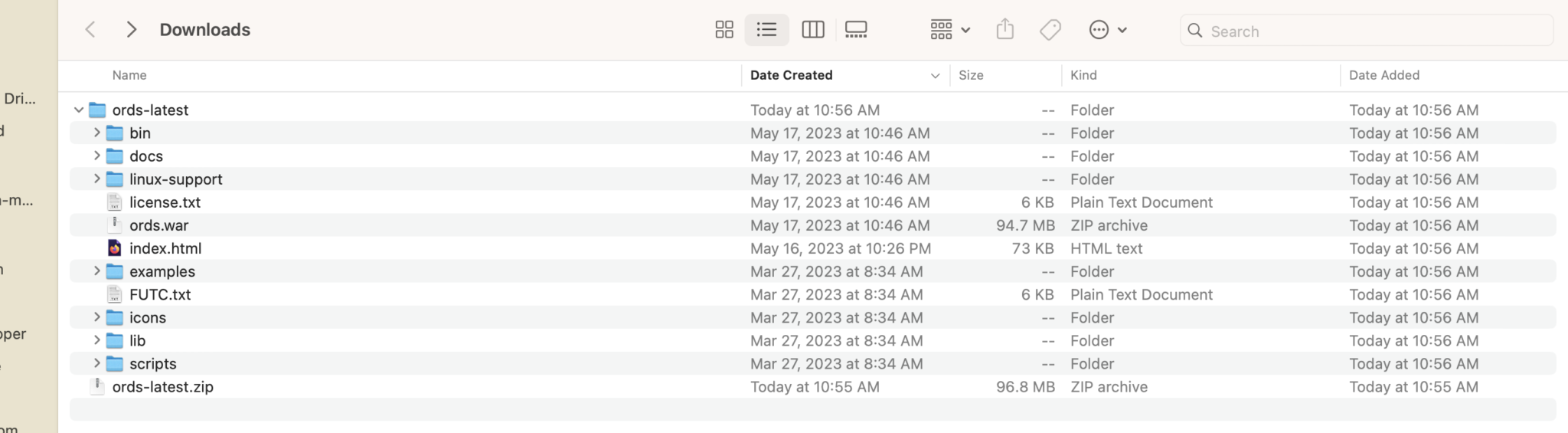Screen dimensions: 1568x433
Task: Click the Share toolbar icon
Action: point(1004,30)
